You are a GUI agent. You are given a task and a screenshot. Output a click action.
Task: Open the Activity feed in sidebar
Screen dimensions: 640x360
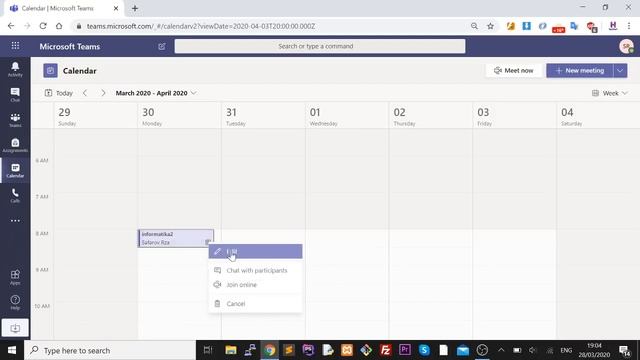(x=15, y=69)
